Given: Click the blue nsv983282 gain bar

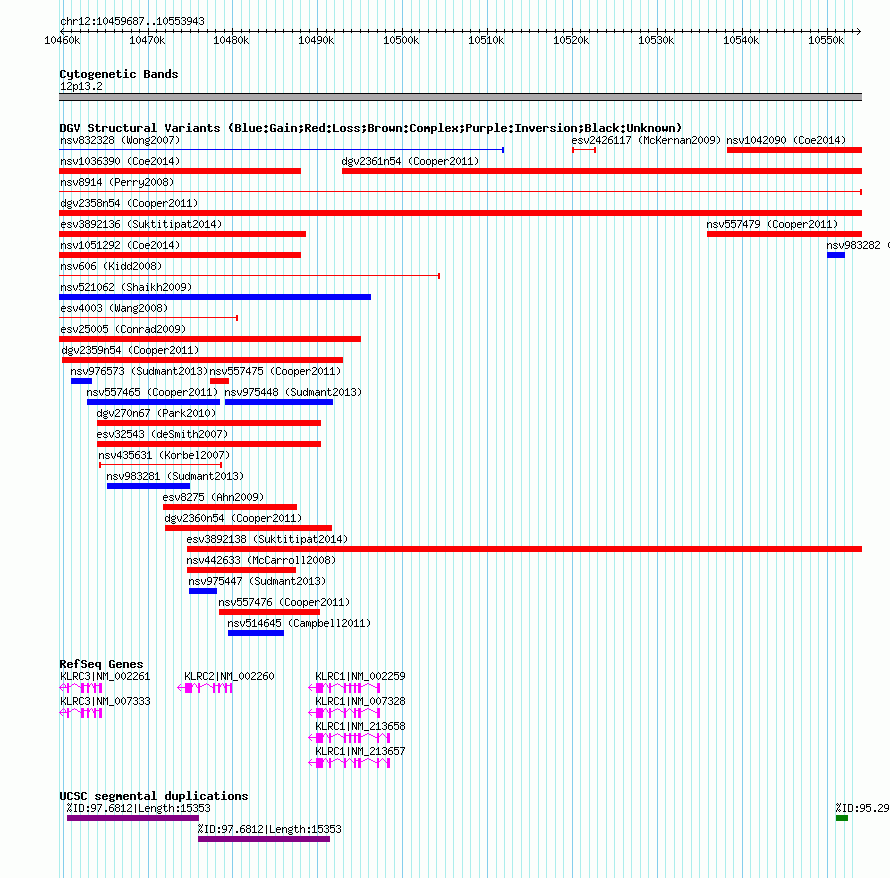Looking at the screenshot, I should click(836, 255).
